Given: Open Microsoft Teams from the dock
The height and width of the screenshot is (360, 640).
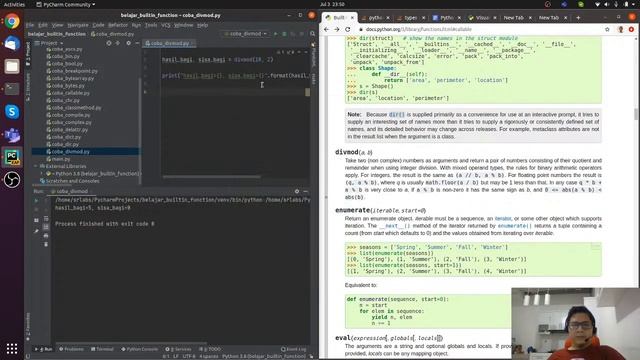Looking at the screenshot, I should (x=12, y=134).
